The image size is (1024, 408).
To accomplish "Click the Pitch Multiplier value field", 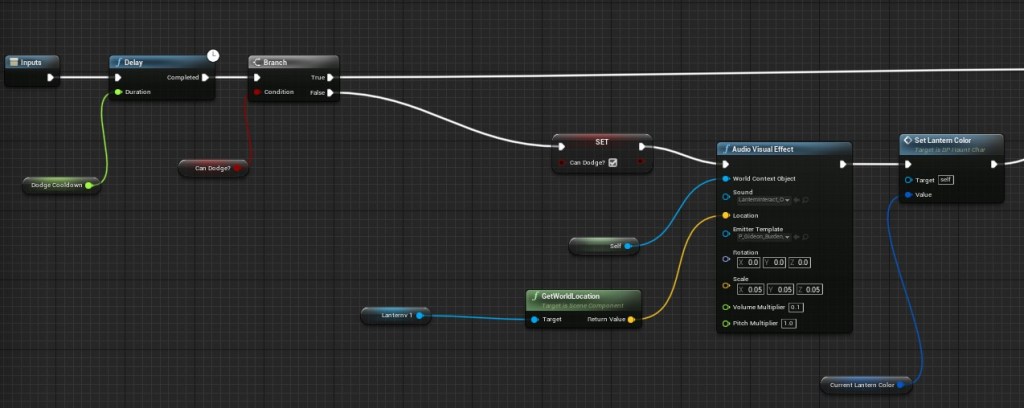I will [788, 324].
